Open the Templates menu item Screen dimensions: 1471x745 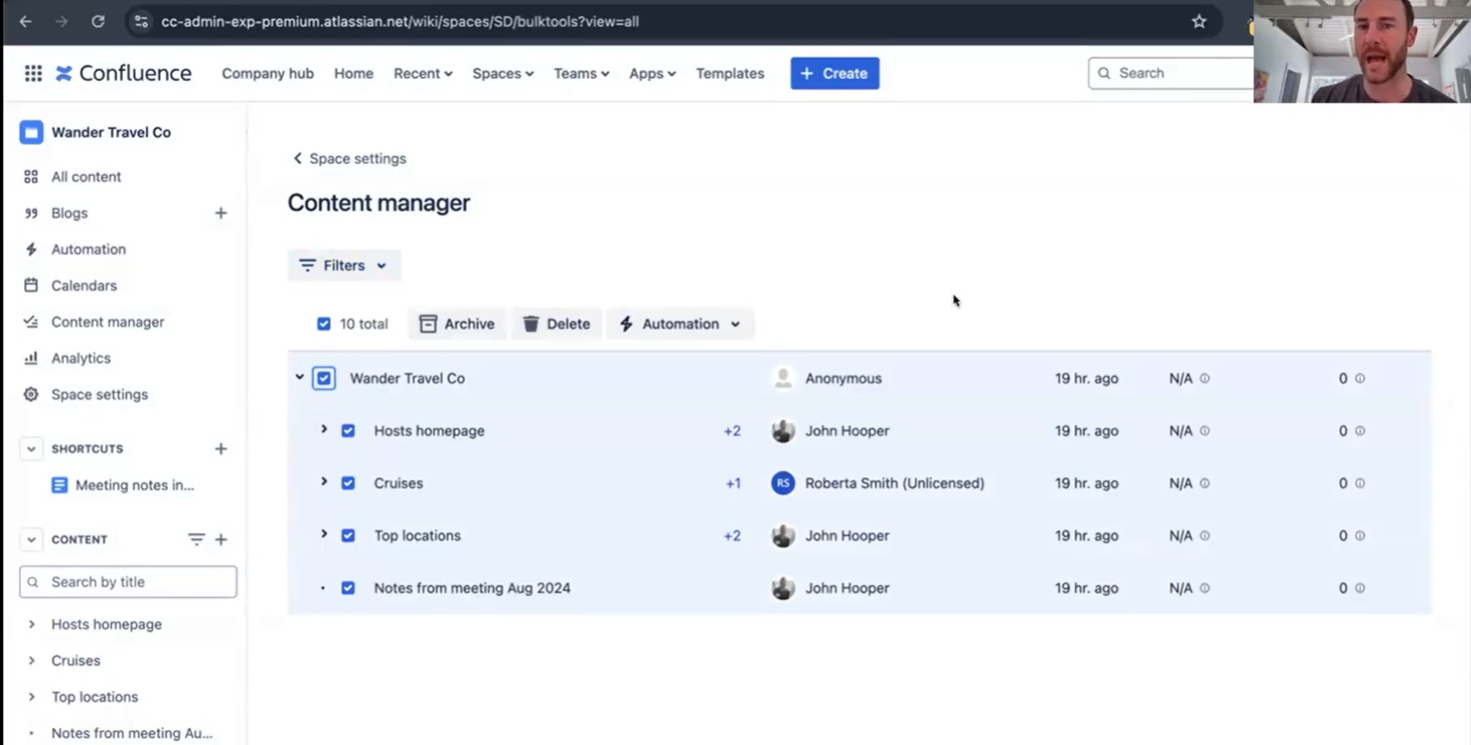tap(729, 73)
